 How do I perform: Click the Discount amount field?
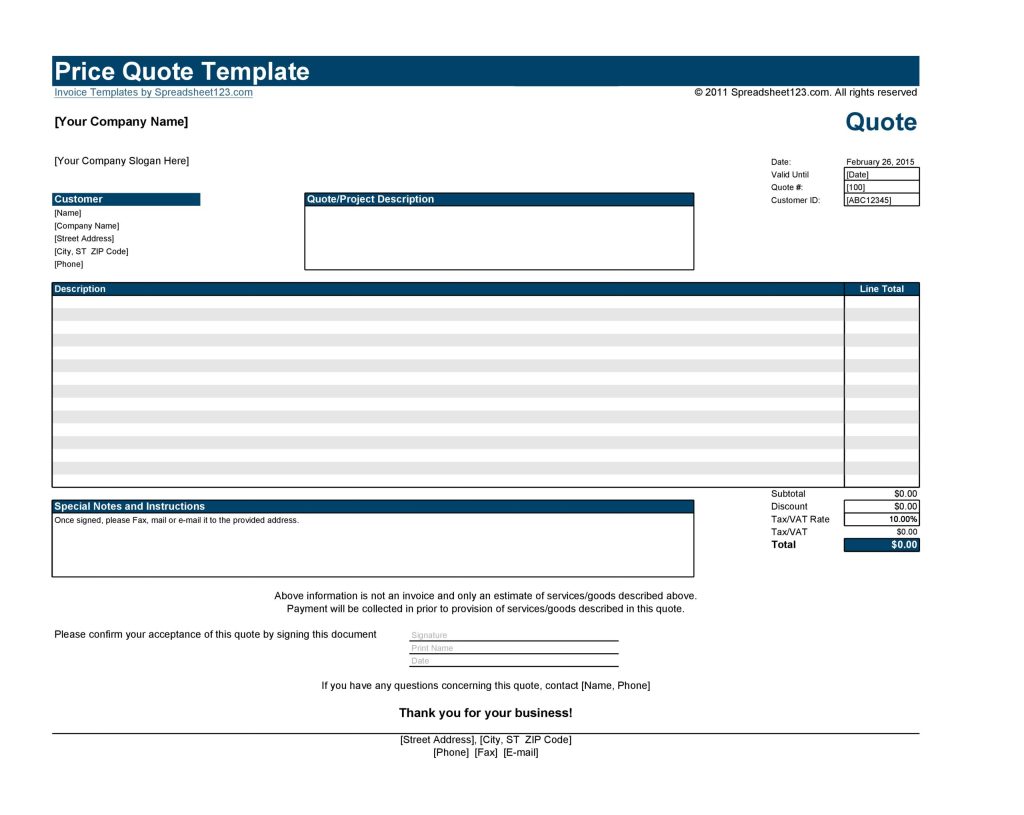pyautogui.click(x=903, y=506)
